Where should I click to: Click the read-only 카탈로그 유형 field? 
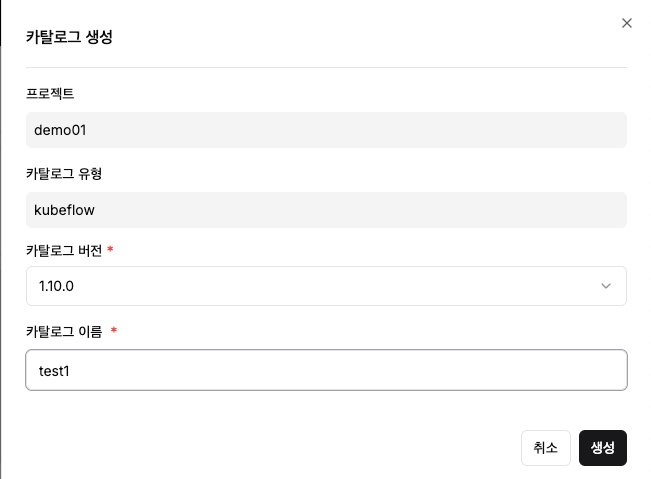(326, 210)
